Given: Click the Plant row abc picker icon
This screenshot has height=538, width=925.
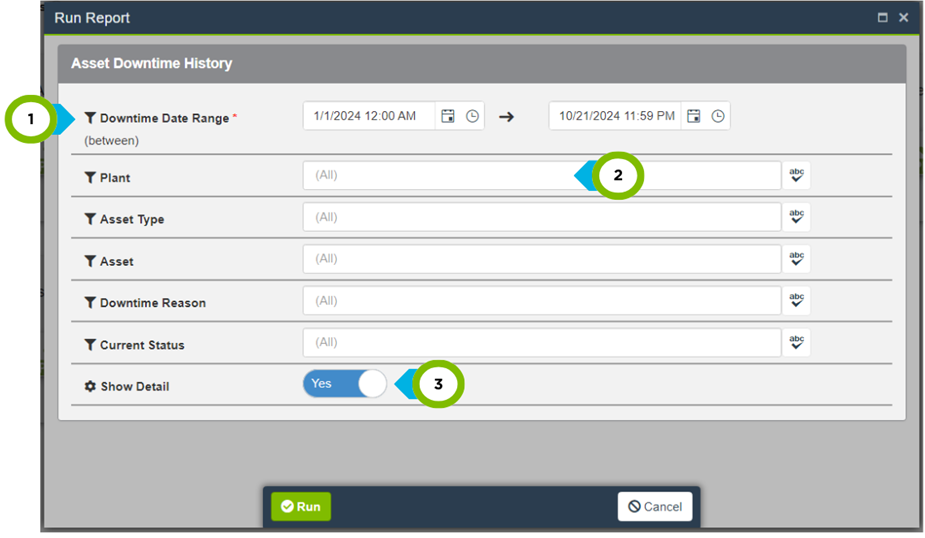Looking at the screenshot, I should [796, 175].
